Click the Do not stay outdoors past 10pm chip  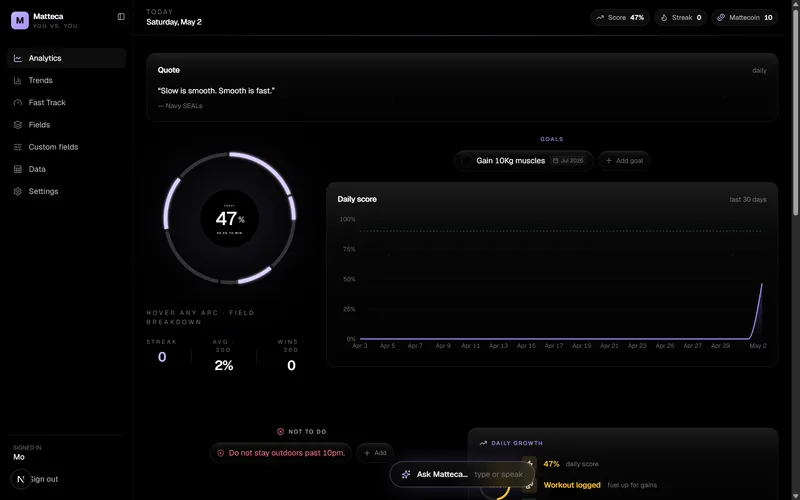pyautogui.click(x=281, y=453)
